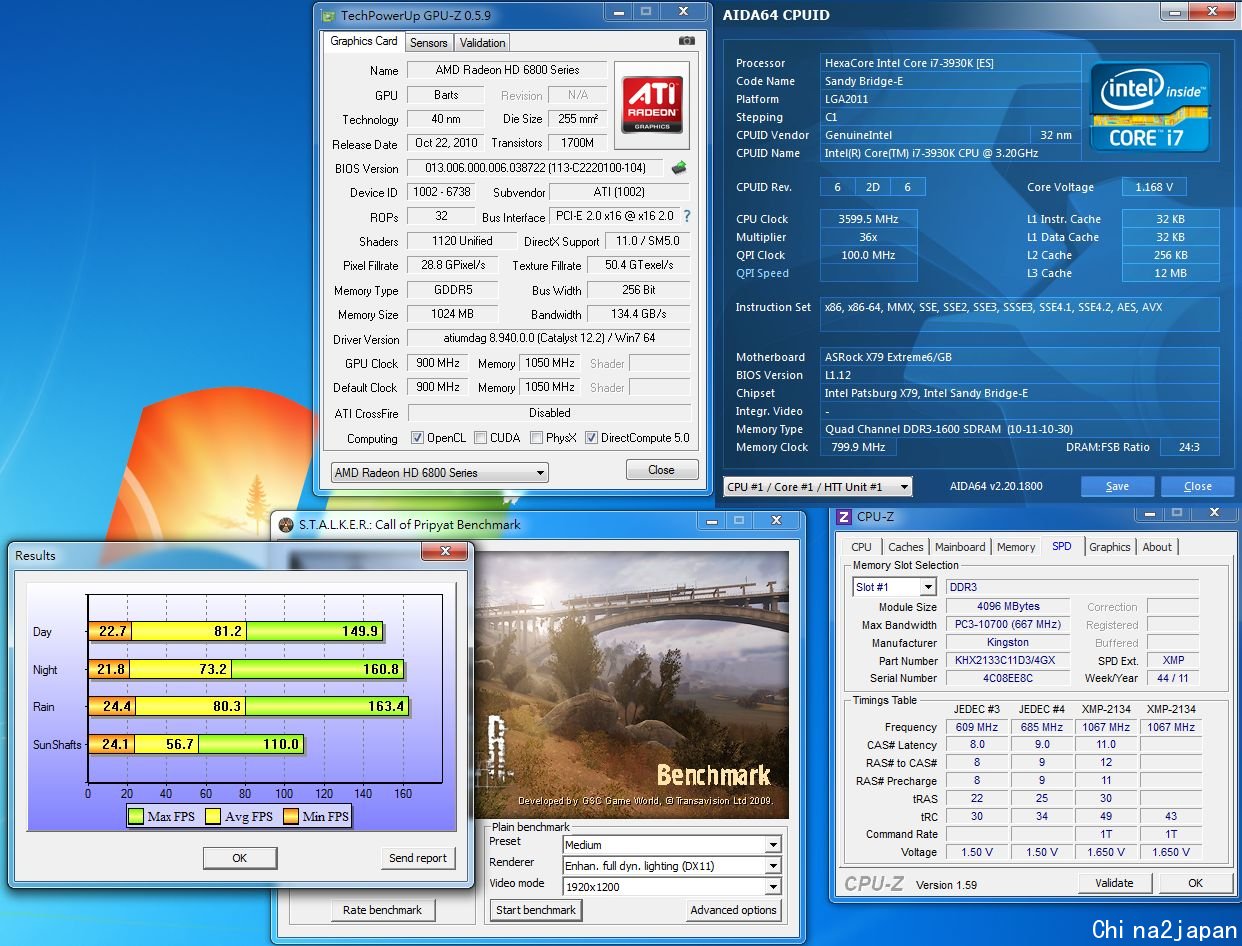The height and width of the screenshot is (946, 1242).
Task: Close the Results dialog with red X
Action: coord(443,551)
